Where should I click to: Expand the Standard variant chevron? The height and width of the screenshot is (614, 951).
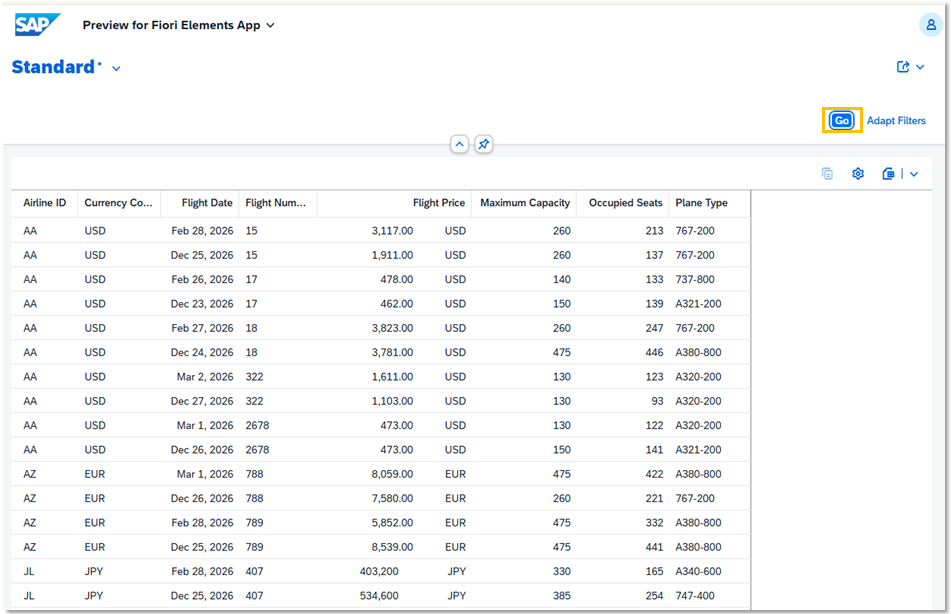(x=116, y=69)
